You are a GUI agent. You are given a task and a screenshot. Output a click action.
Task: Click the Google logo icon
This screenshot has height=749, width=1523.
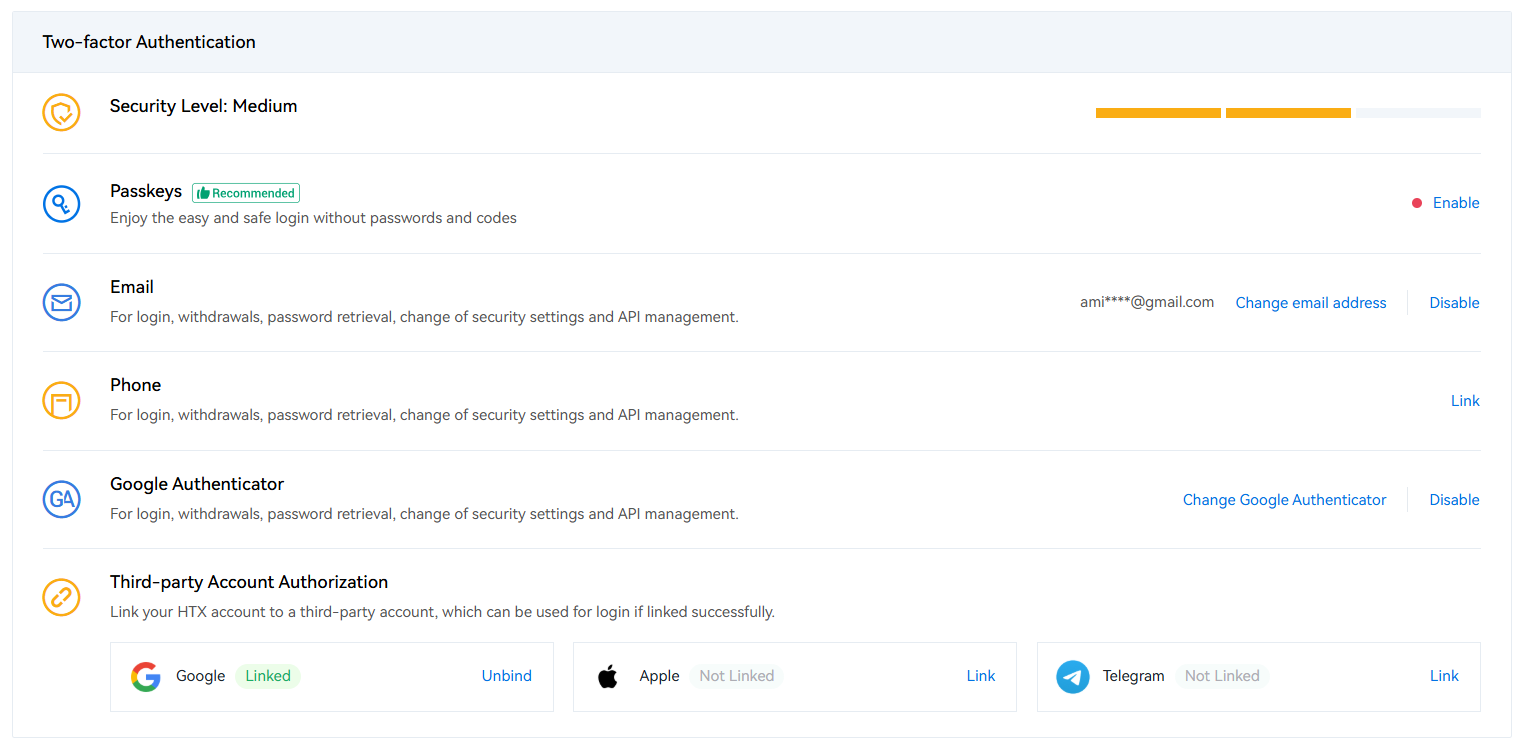[146, 677]
